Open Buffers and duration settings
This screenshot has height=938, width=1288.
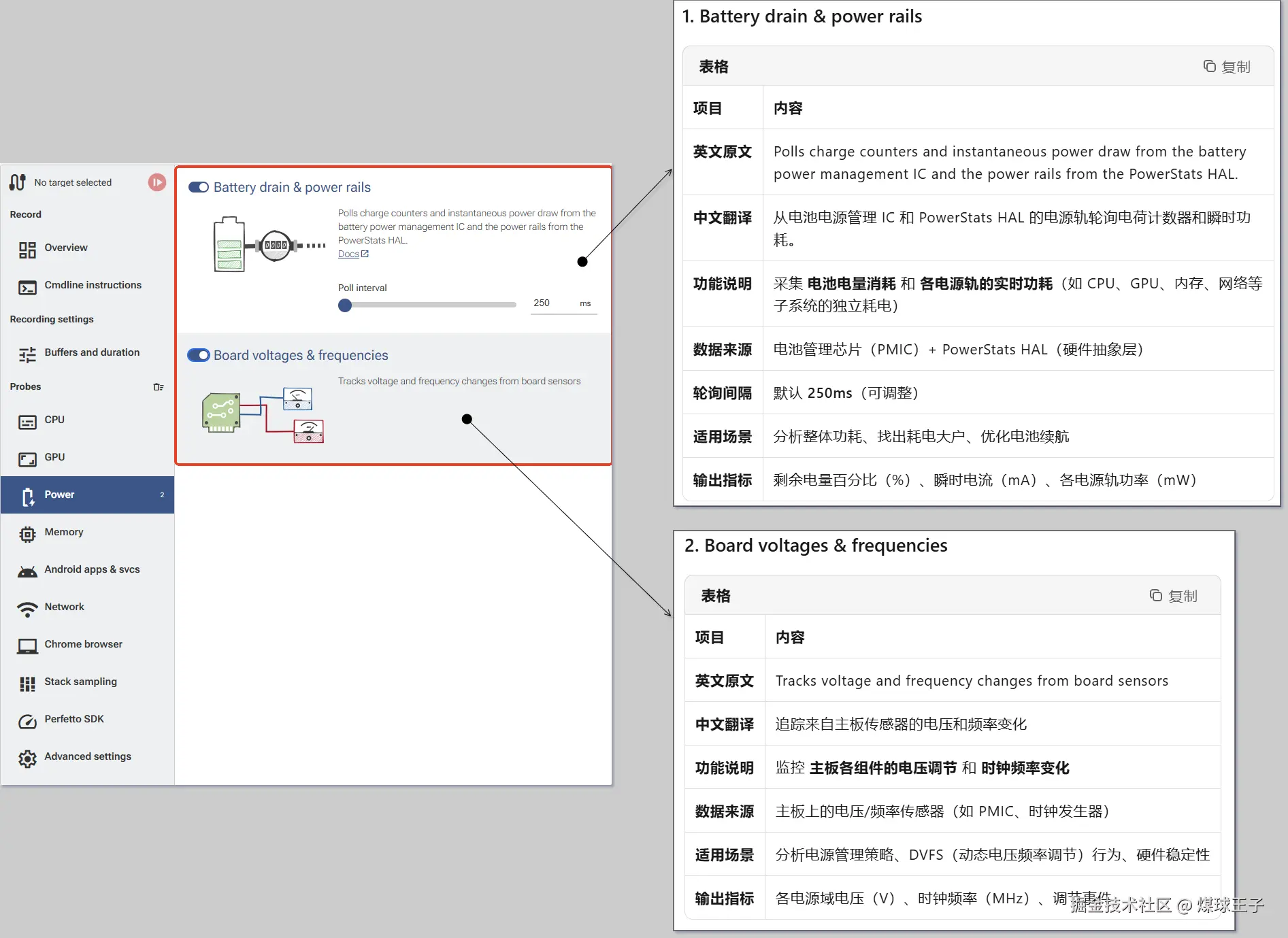point(92,352)
